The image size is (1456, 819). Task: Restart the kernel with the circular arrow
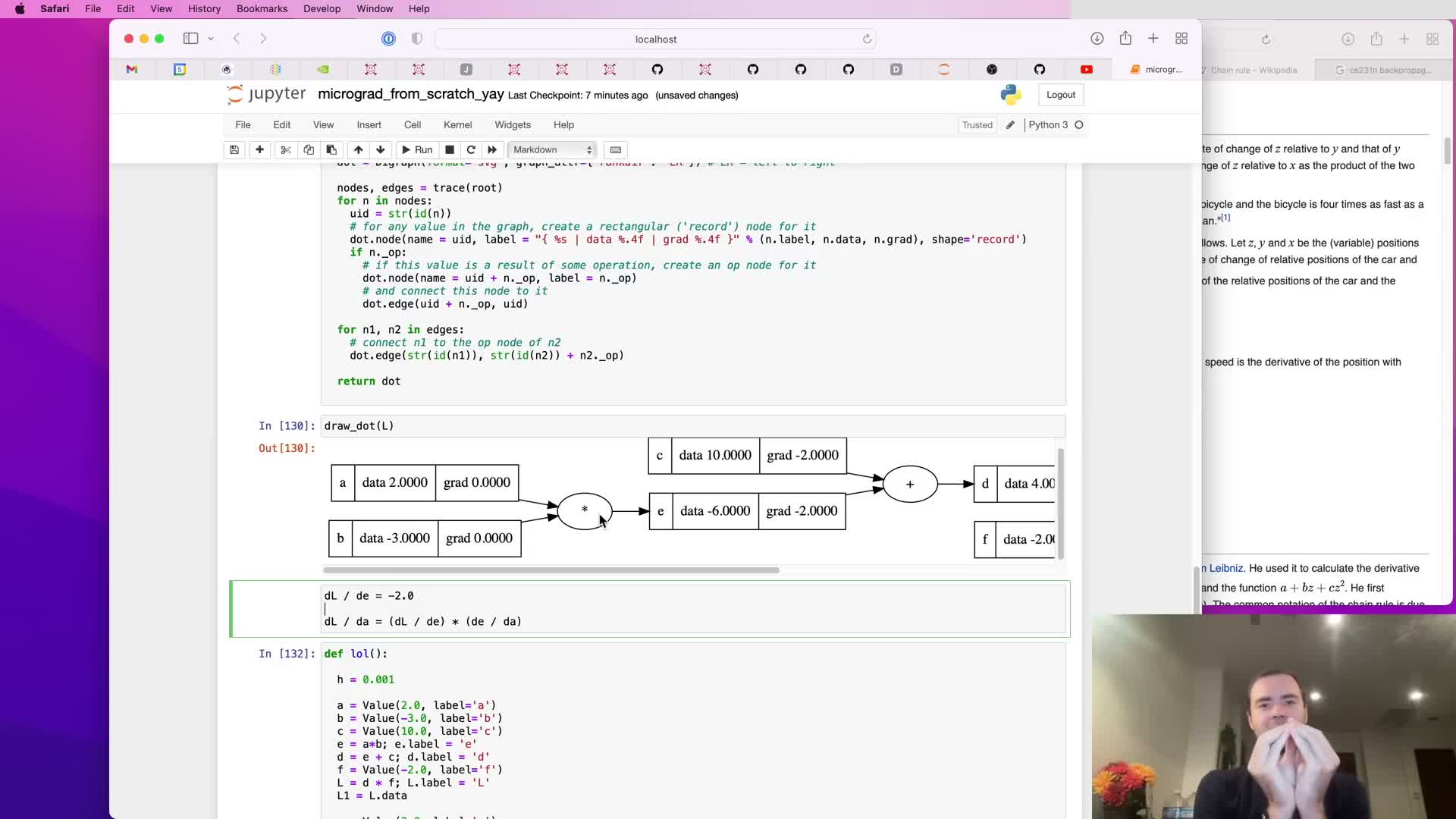click(x=471, y=149)
